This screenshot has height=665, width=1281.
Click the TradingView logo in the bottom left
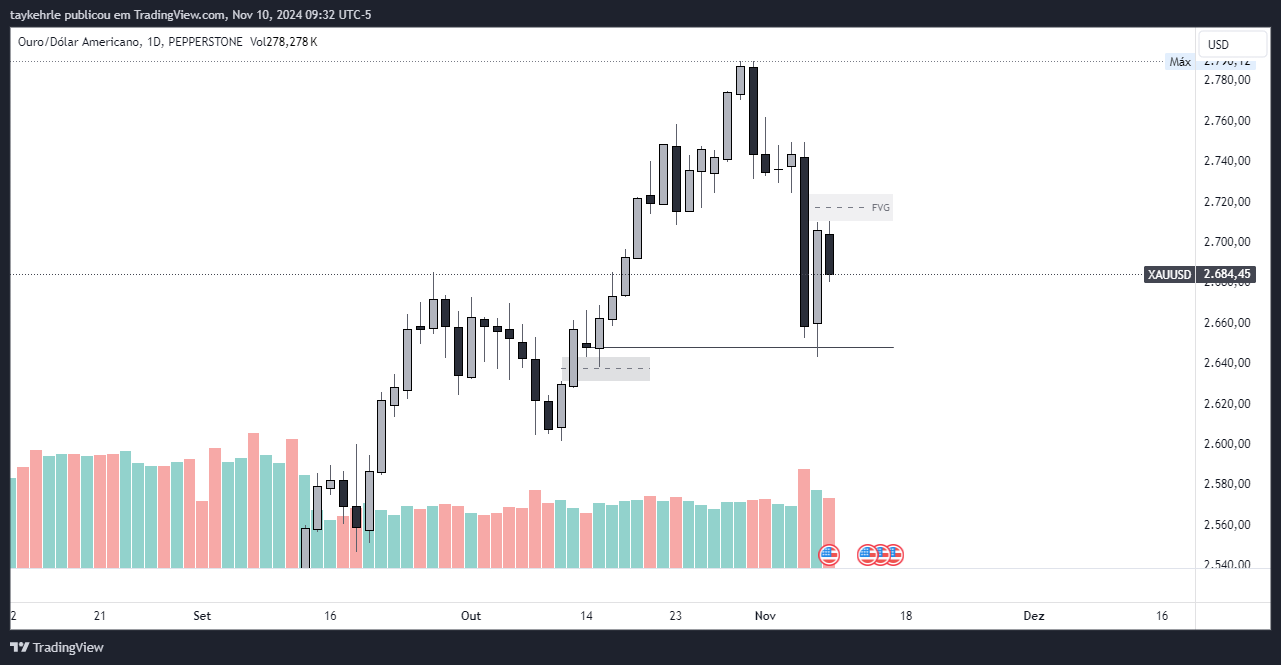[x=57, y=647]
